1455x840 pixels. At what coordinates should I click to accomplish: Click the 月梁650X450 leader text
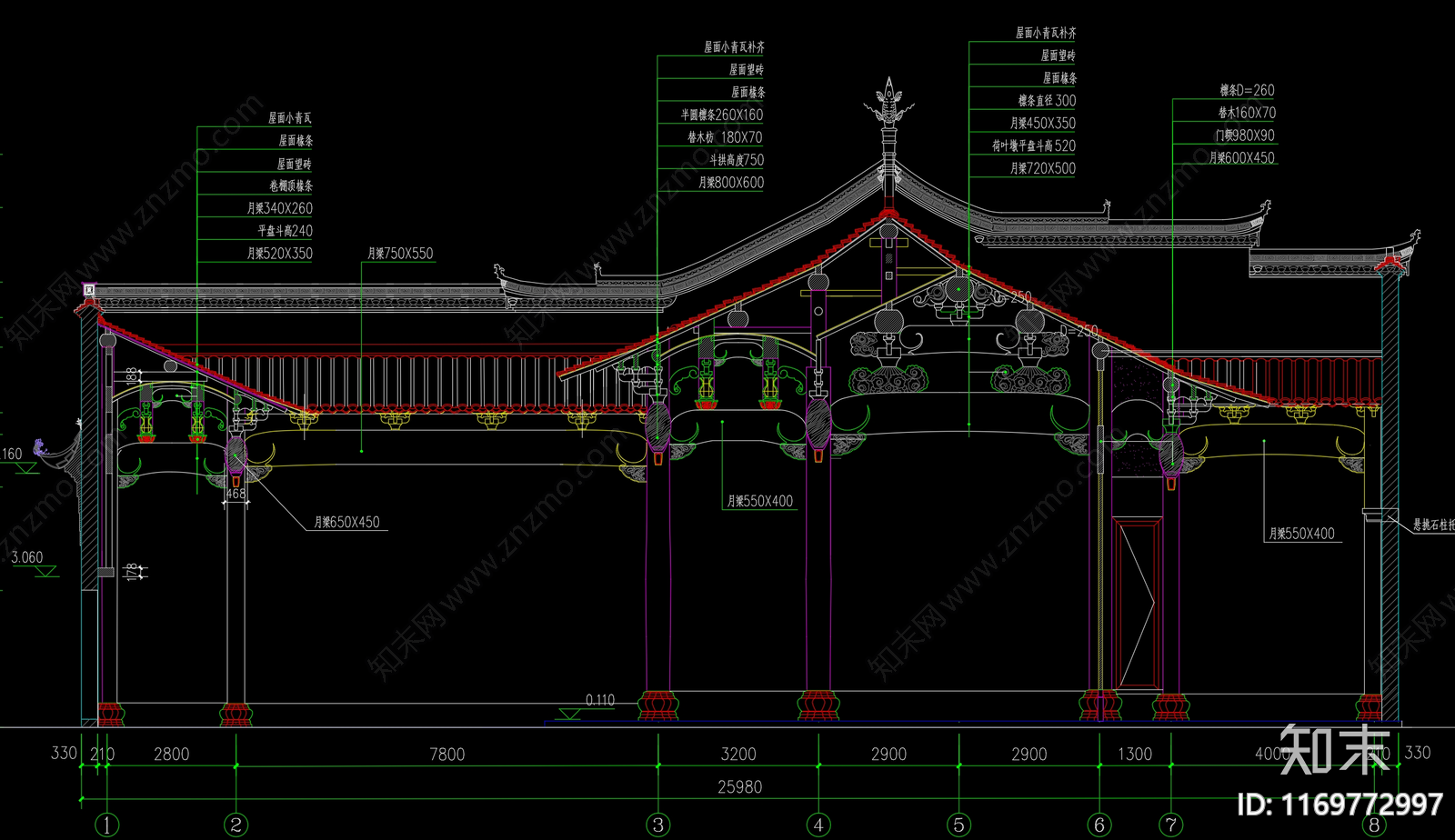pos(347,522)
